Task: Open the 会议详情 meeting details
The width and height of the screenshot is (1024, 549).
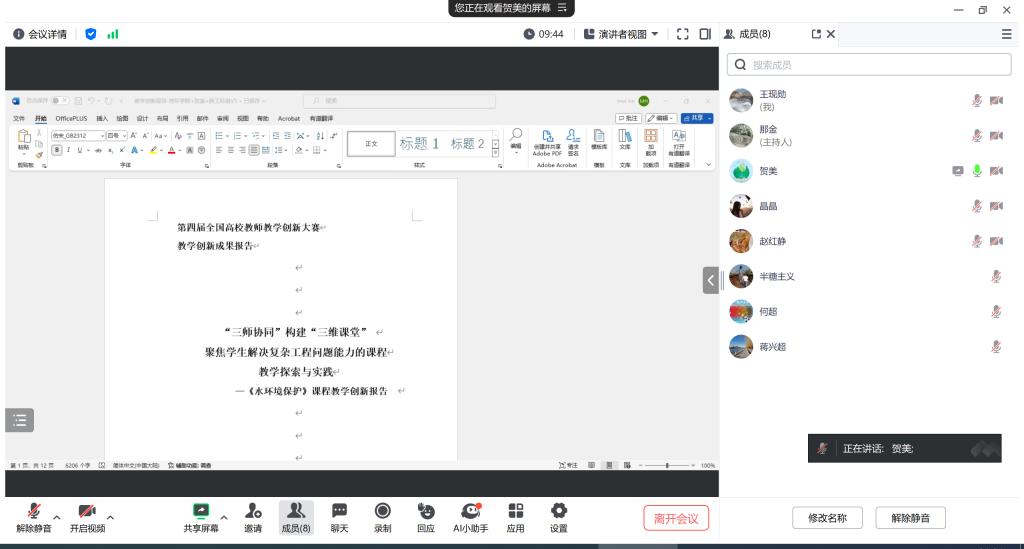Action: click(40, 34)
